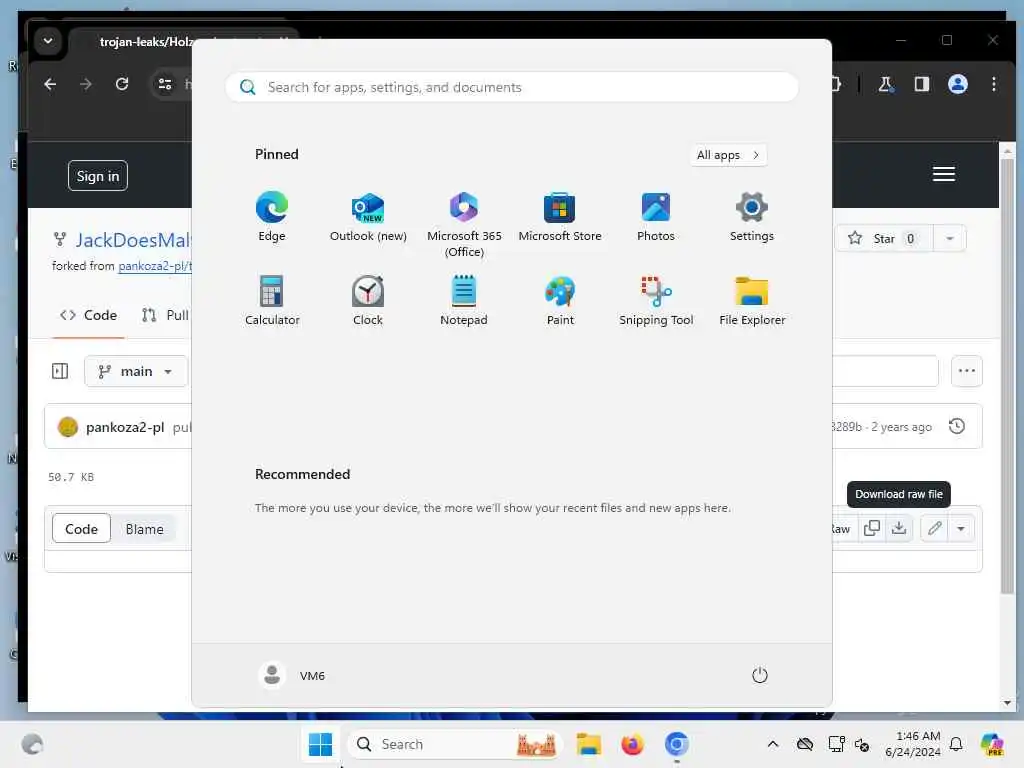Open the VM6 user account menu

[x=292, y=675]
